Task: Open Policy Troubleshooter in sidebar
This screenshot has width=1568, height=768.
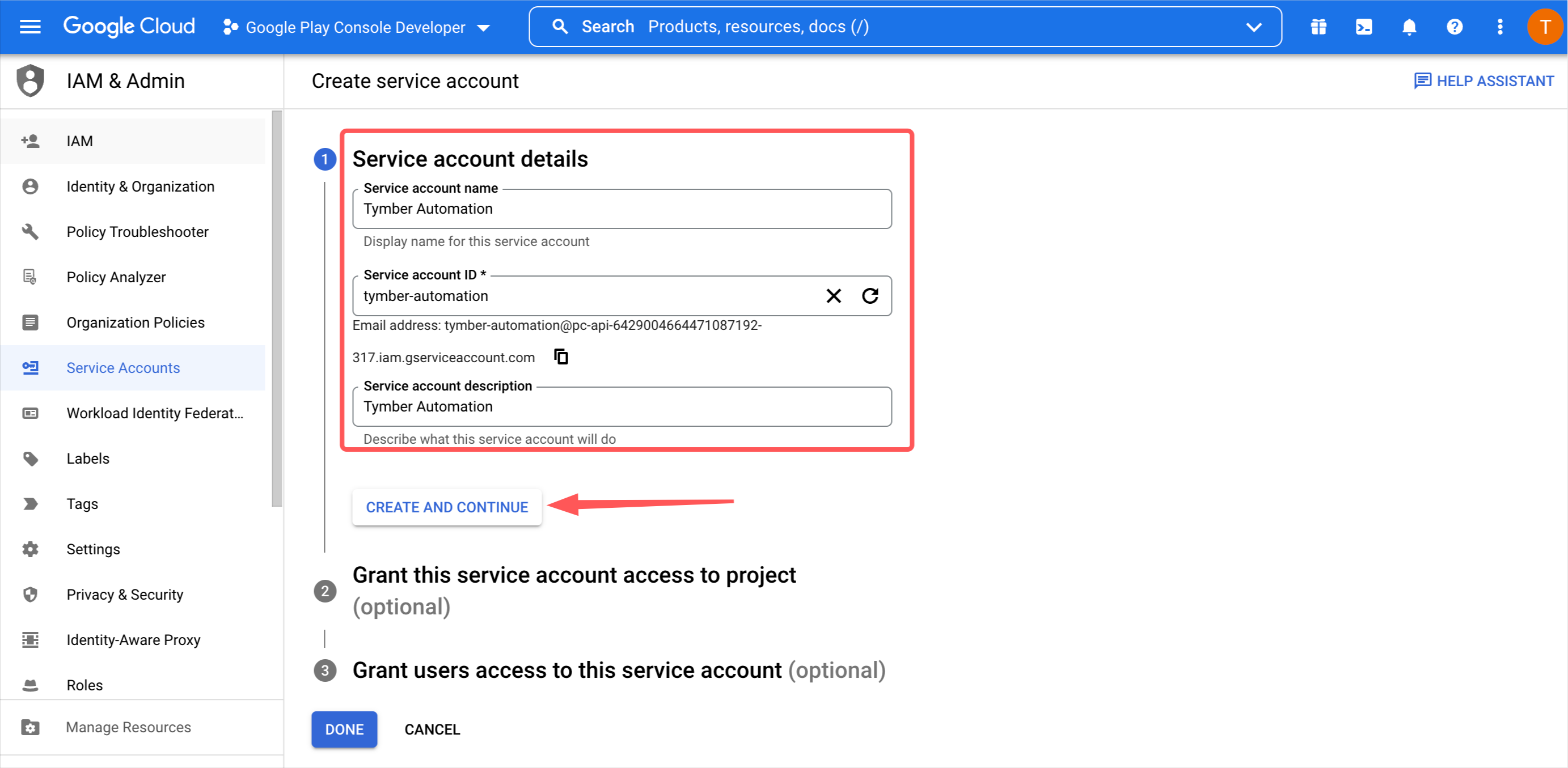Action: [137, 232]
